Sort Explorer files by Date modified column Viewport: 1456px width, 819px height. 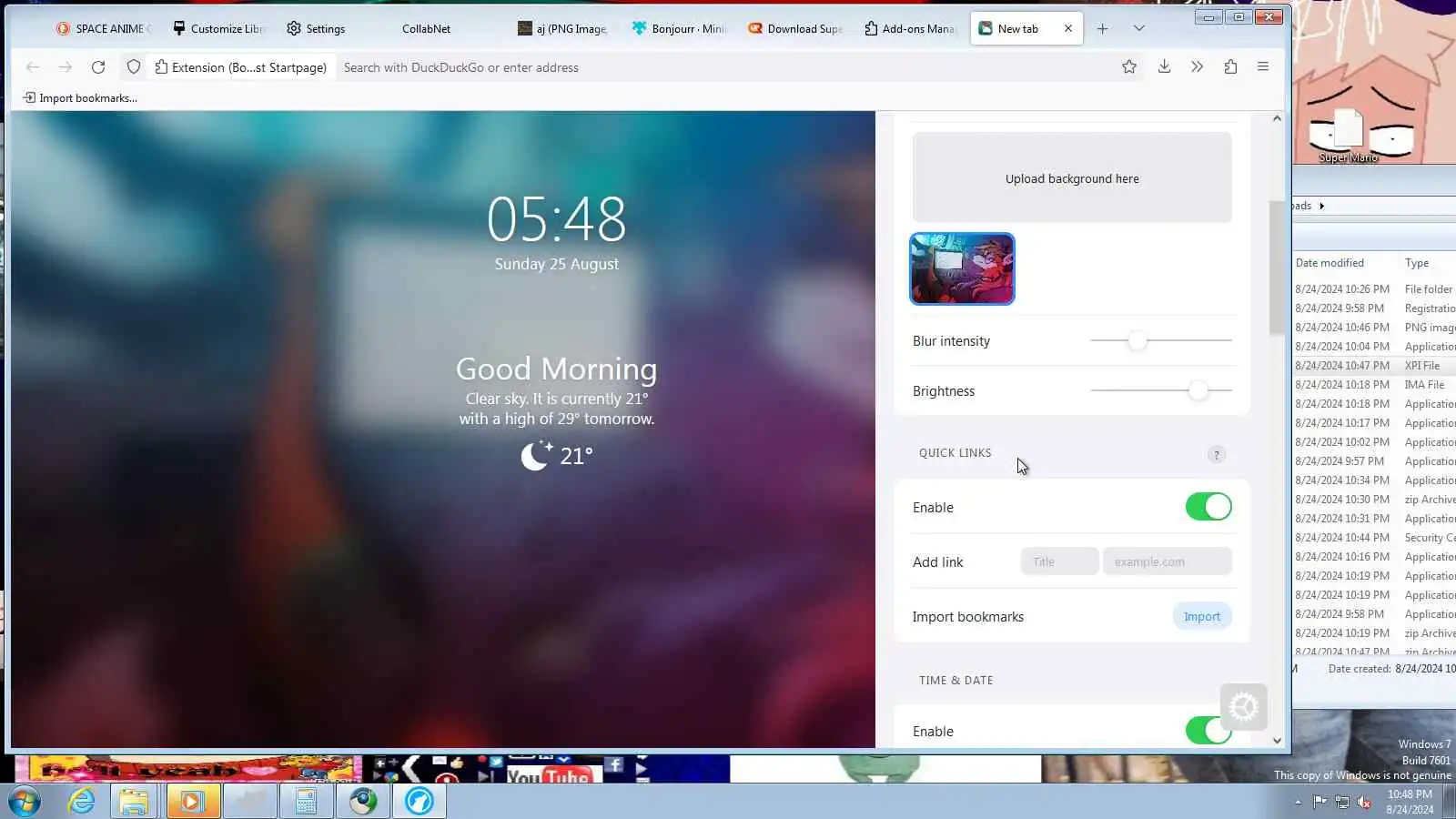pyautogui.click(x=1330, y=263)
